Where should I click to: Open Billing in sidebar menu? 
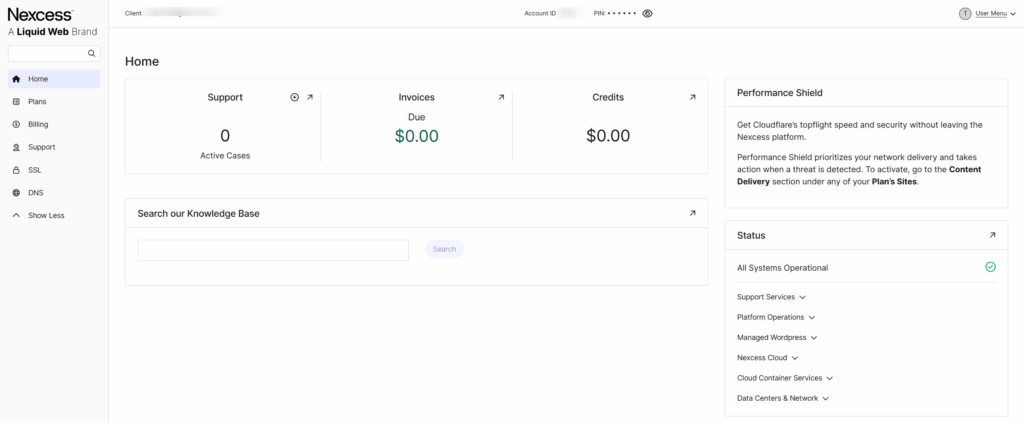tap(38, 124)
